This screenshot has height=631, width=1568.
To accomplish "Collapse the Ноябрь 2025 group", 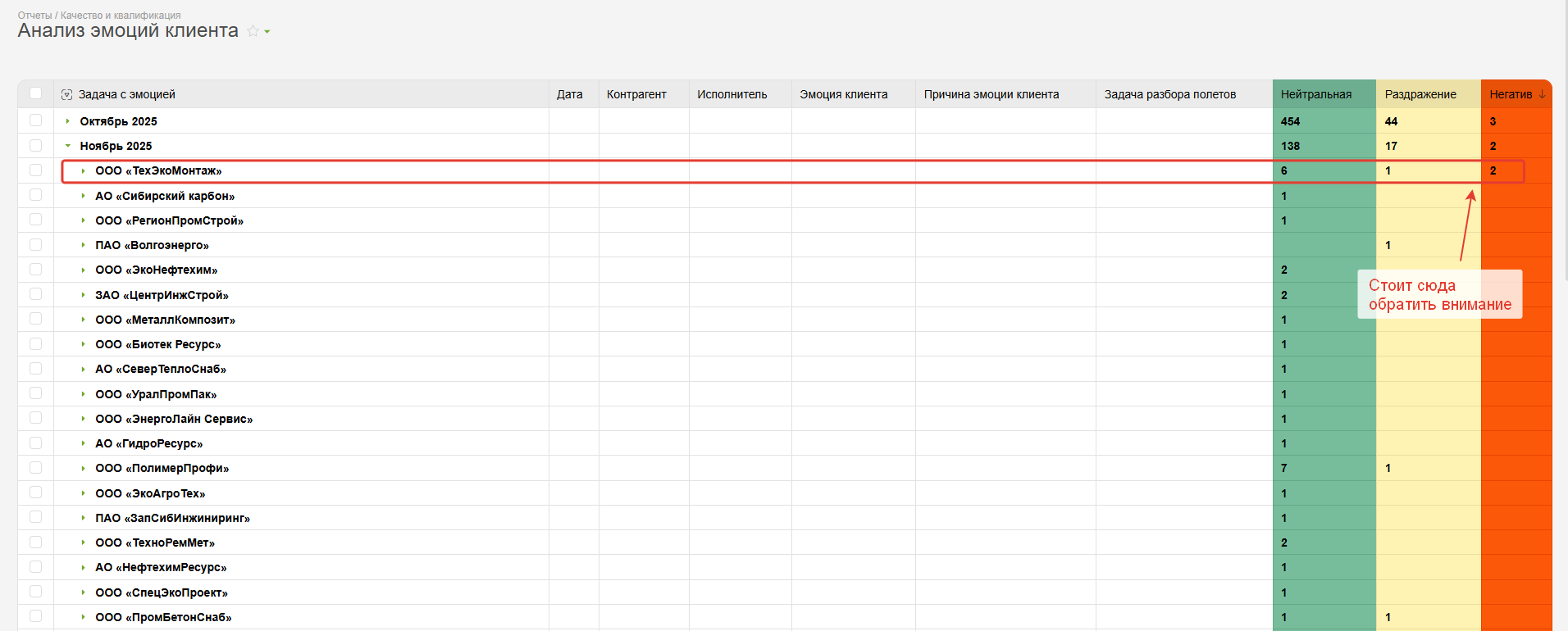I will pyautogui.click(x=67, y=146).
